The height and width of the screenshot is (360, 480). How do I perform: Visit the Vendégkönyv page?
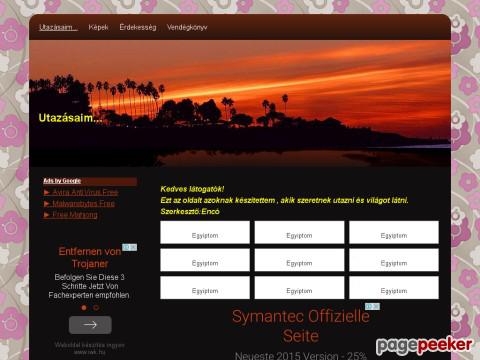click(x=187, y=27)
